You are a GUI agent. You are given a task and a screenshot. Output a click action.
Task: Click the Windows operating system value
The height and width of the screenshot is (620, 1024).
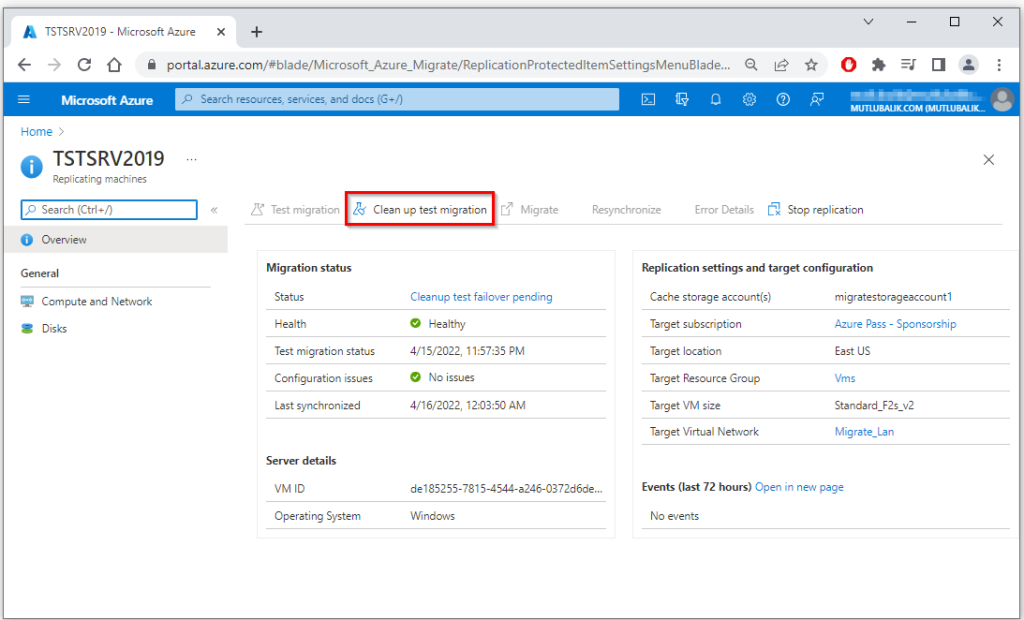pyautogui.click(x=432, y=515)
